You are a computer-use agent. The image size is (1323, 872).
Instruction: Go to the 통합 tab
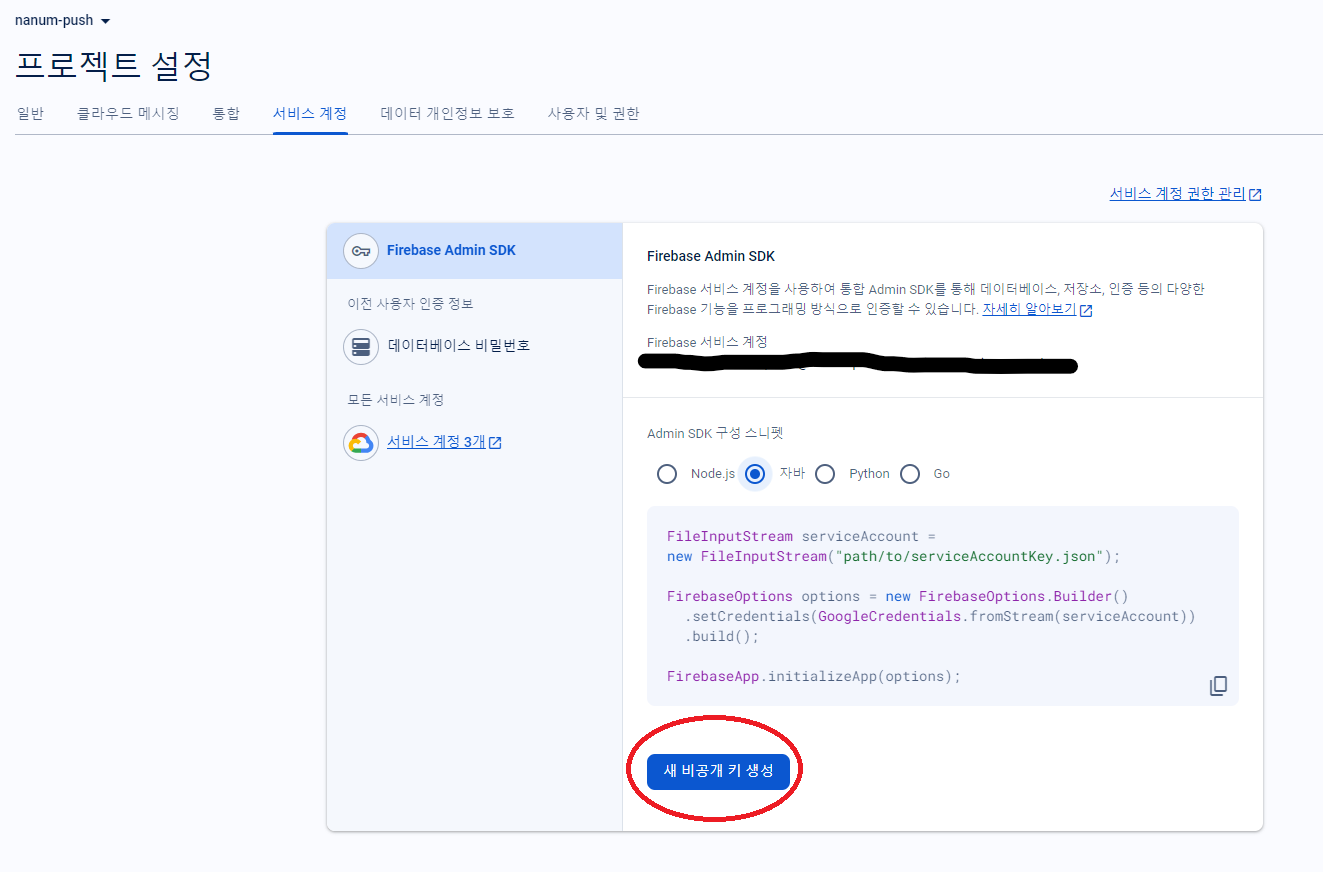[x=226, y=113]
